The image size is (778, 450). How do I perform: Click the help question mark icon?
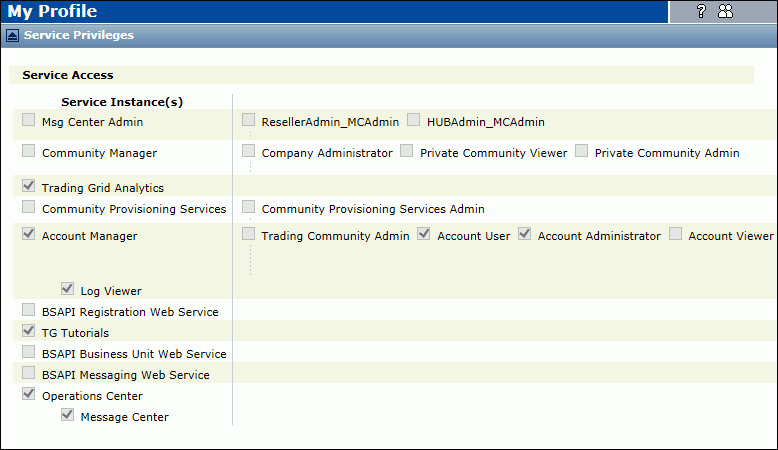[701, 12]
